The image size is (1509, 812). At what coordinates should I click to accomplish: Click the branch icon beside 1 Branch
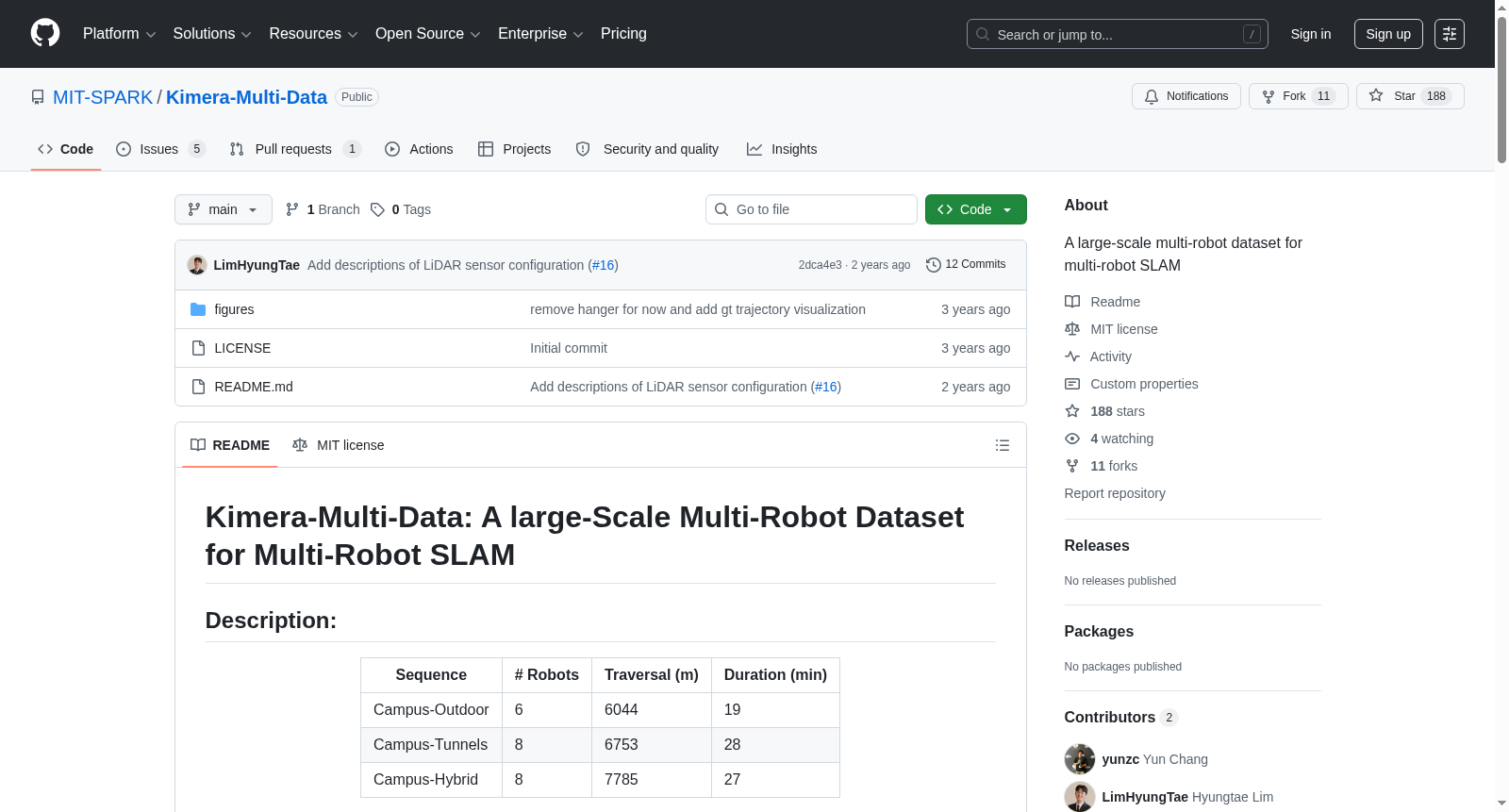(x=292, y=209)
